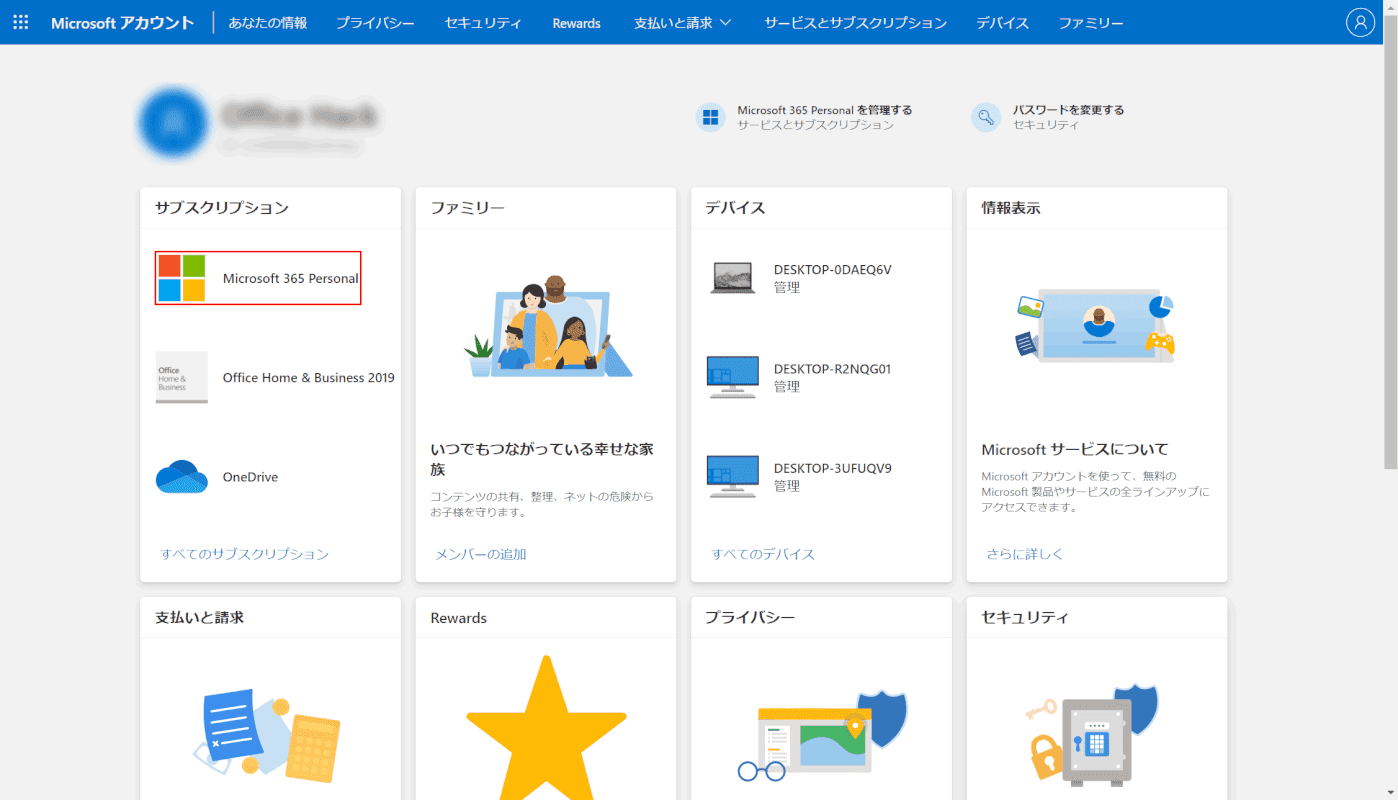Click the DESKTOP-3UFUQV9 monitor icon
1398x800 pixels.
point(733,476)
